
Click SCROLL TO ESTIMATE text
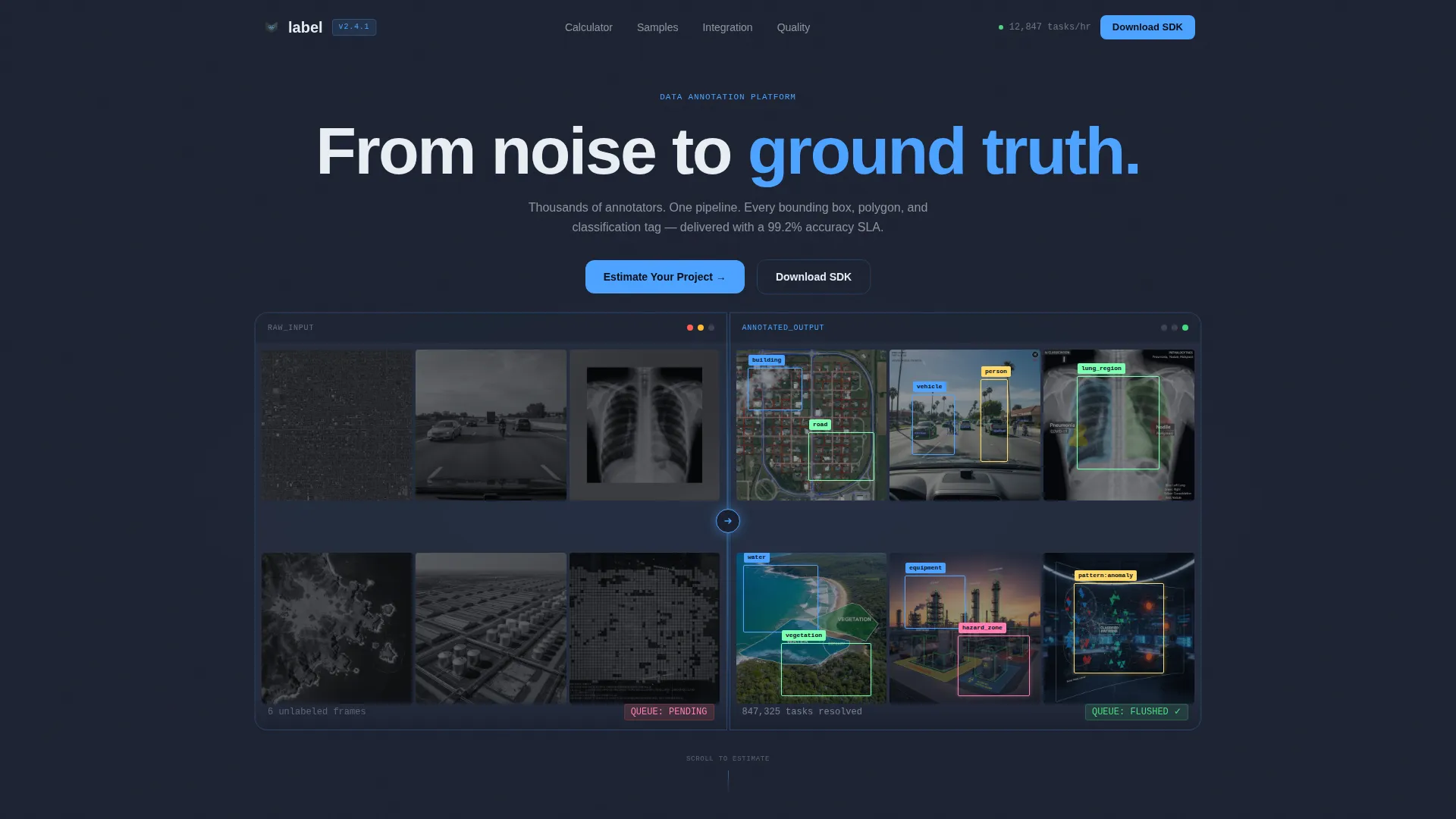(x=728, y=758)
